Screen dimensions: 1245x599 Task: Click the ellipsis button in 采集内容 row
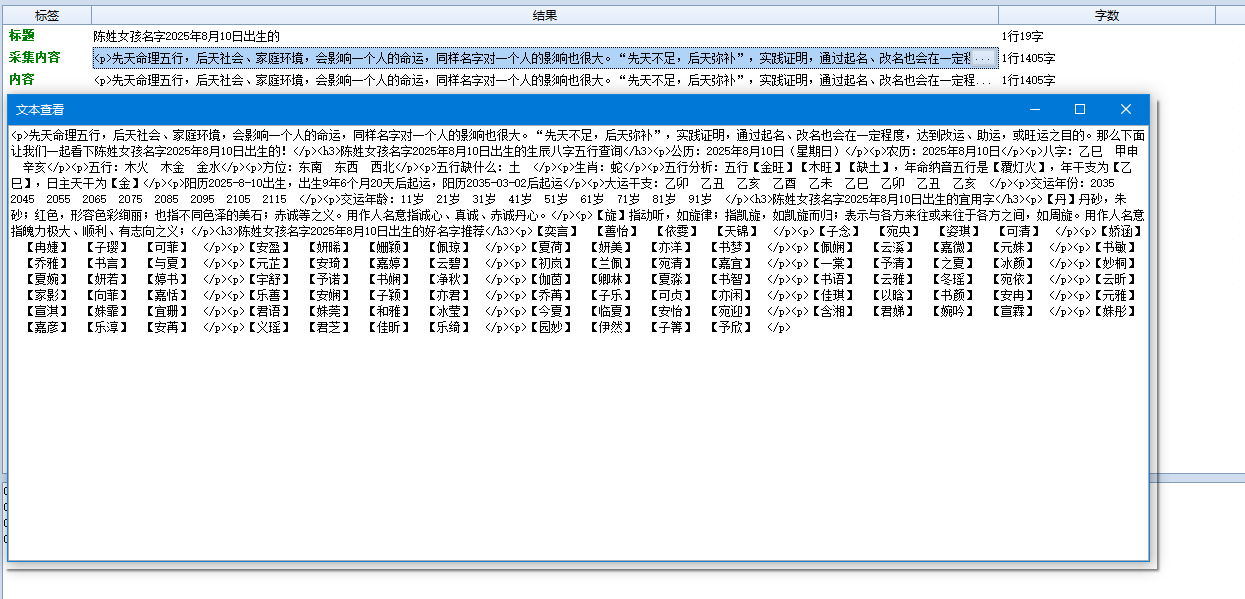click(985, 58)
